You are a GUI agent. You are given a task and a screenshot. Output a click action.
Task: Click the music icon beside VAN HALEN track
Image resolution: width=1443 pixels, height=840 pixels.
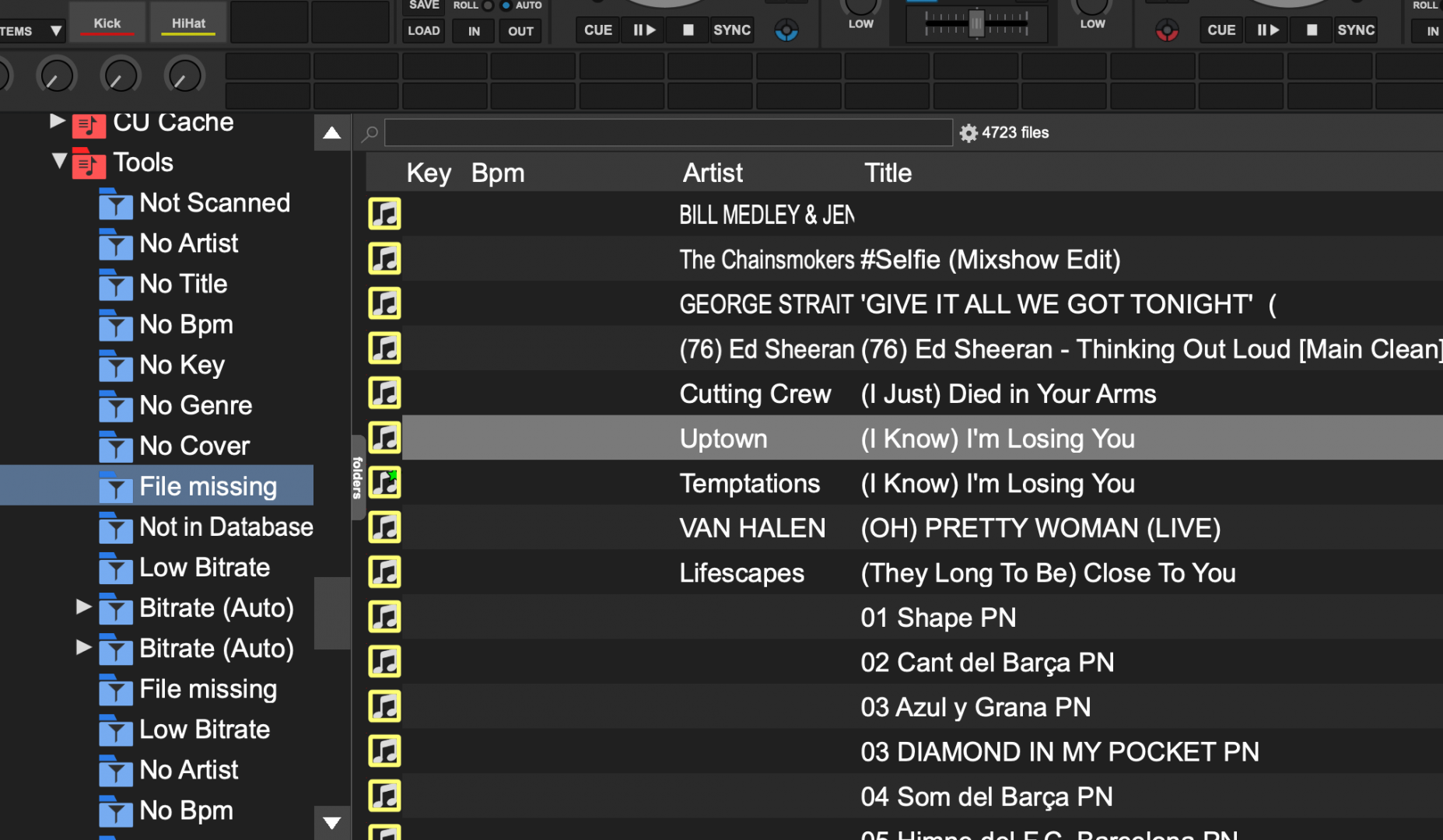pos(384,527)
